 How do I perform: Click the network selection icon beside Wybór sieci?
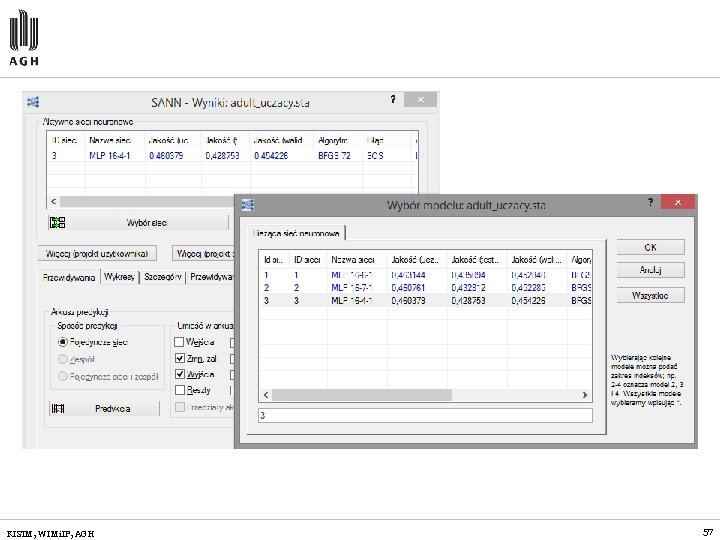(x=57, y=223)
